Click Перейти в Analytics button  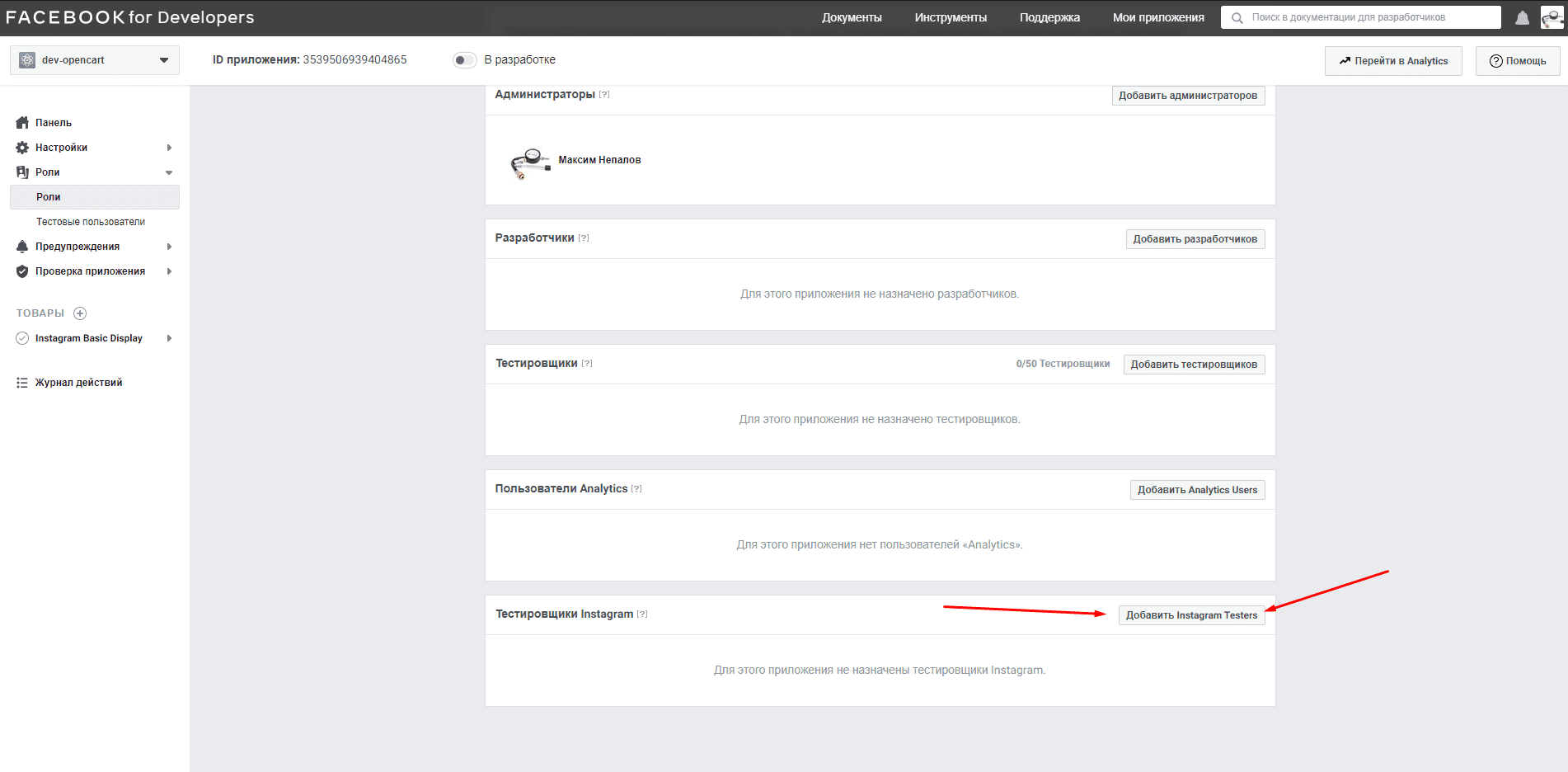pyautogui.click(x=1393, y=61)
